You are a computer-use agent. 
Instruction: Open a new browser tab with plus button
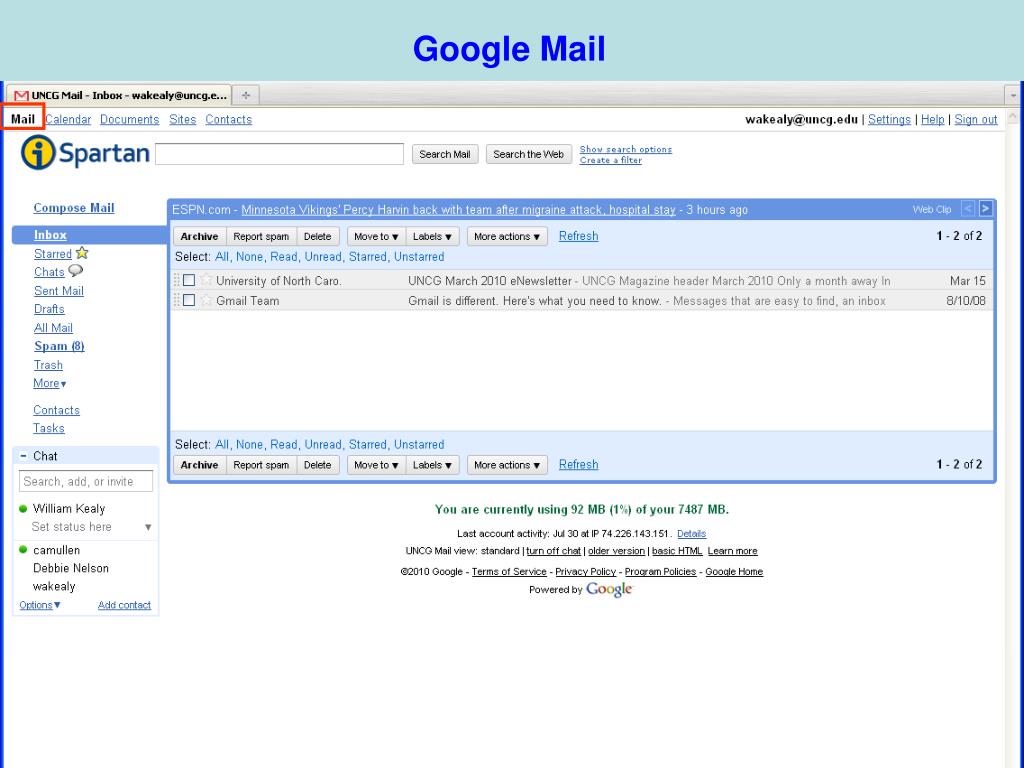(x=246, y=95)
